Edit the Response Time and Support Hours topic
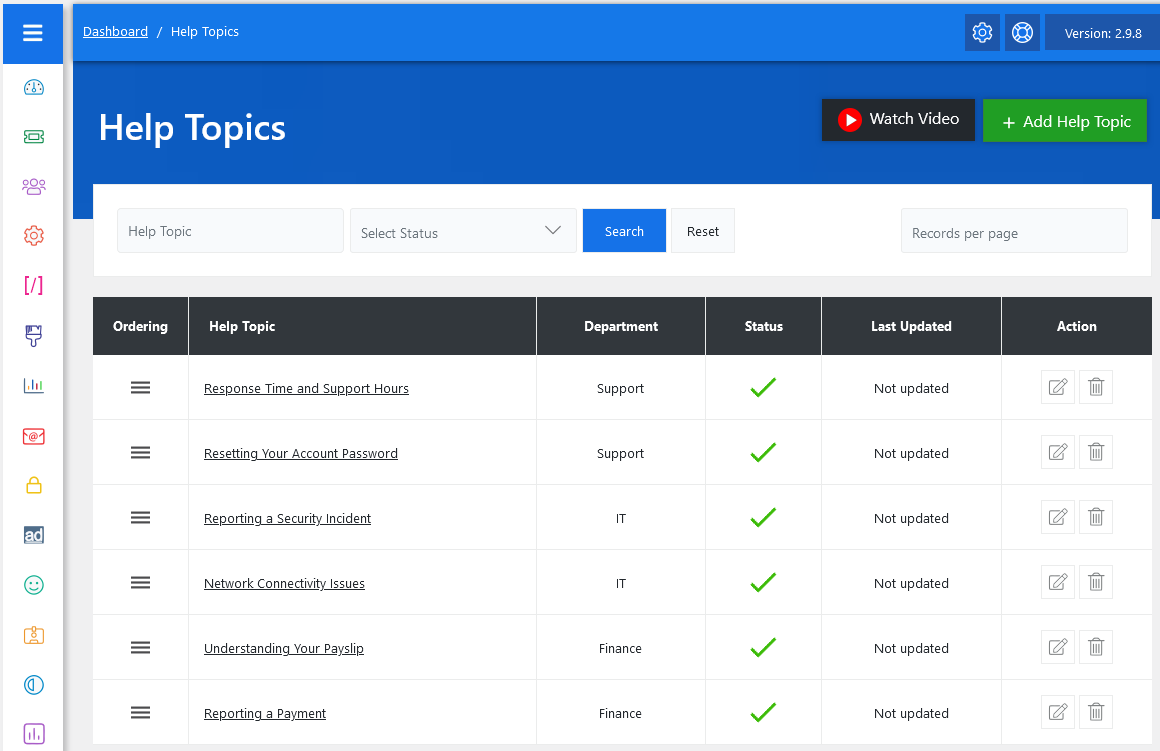This screenshot has height=751, width=1160. 1057,387
